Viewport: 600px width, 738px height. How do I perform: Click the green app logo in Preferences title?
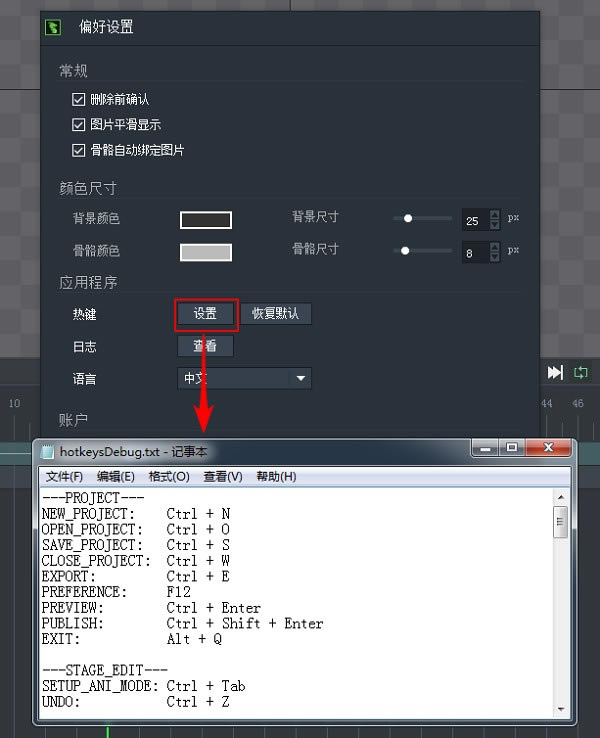(53, 27)
